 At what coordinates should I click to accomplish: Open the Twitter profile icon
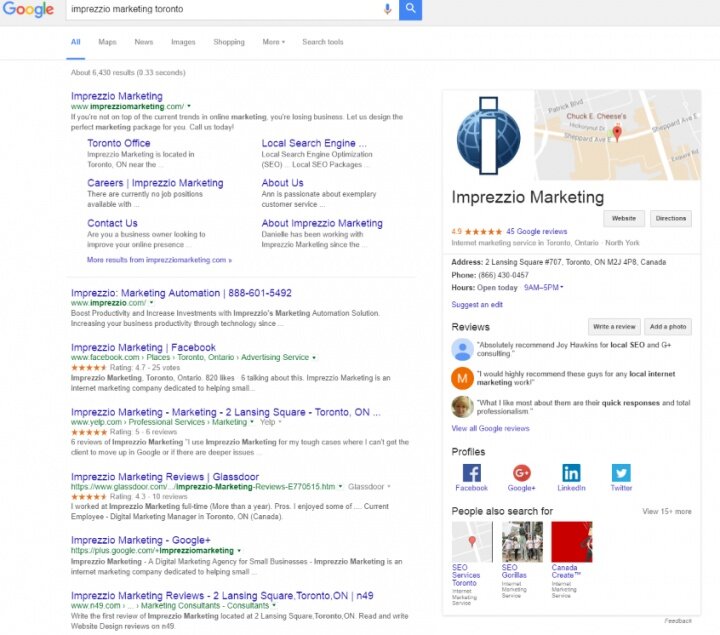pyautogui.click(x=621, y=472)
